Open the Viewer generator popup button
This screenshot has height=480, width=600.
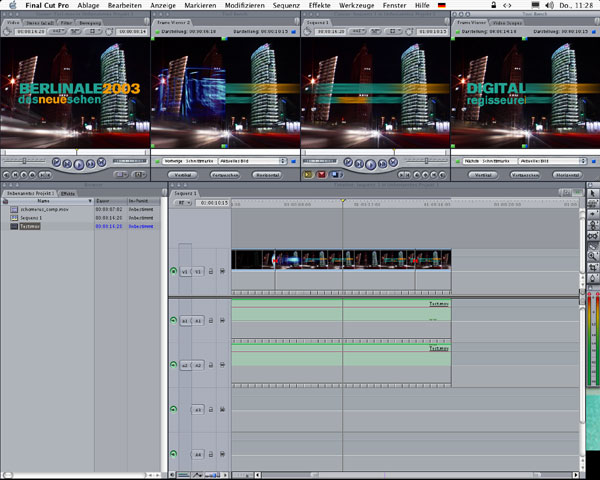(139, 175)
